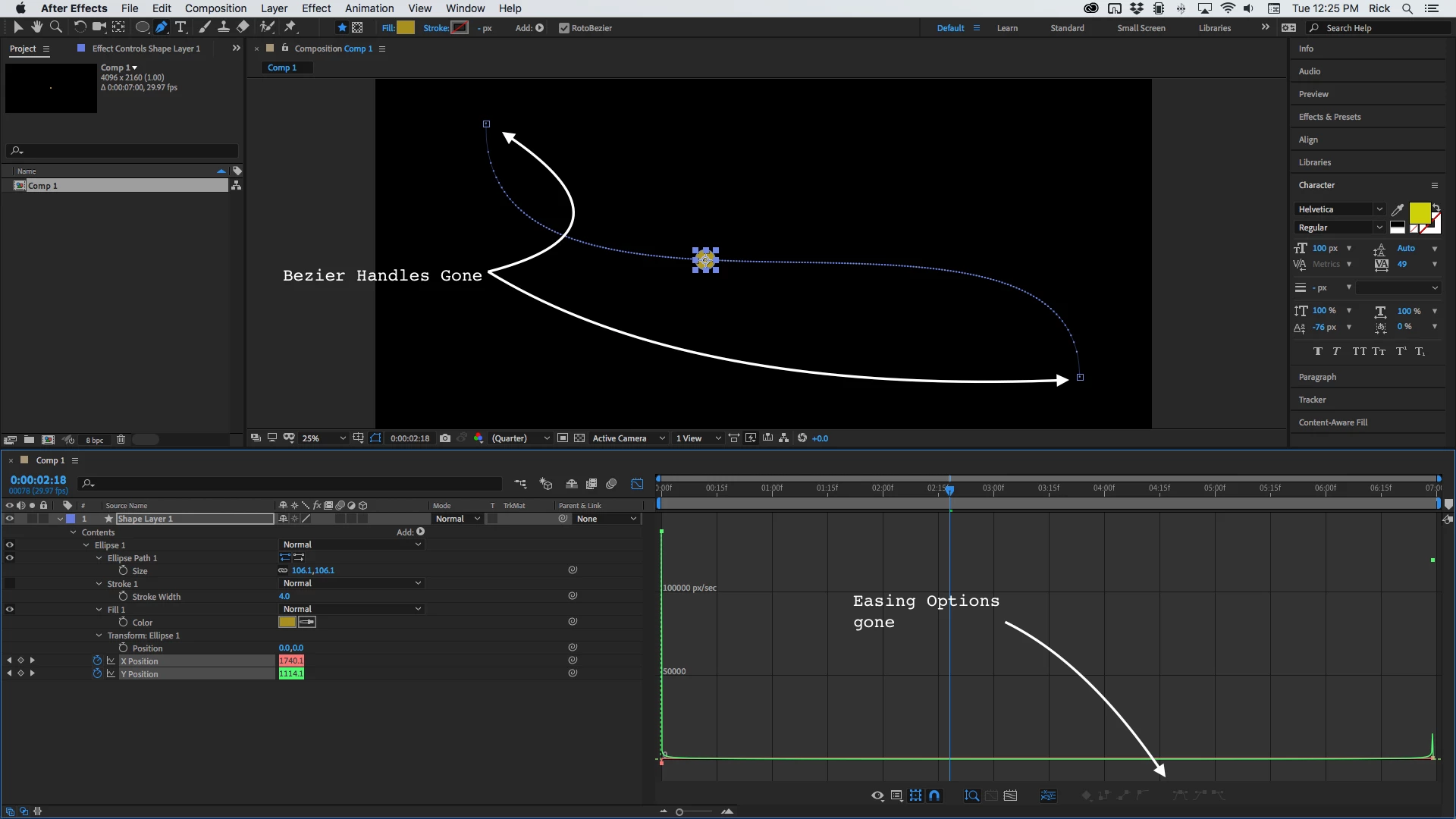Choose the Zoom magnifier tool
The image size is (1456, 819).
tap(55, 27)
